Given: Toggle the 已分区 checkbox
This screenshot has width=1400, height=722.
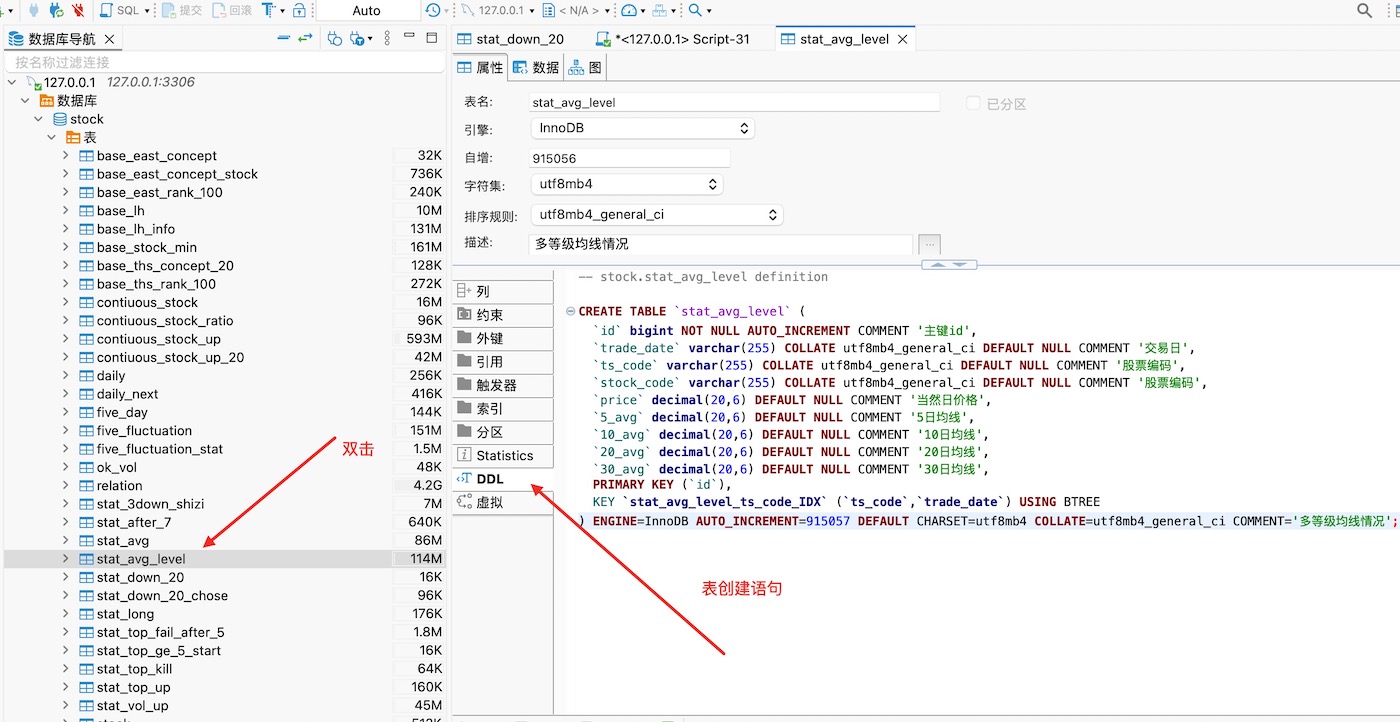Looking at the screenshot, I should pyautogui.click(x=973, y=103).
